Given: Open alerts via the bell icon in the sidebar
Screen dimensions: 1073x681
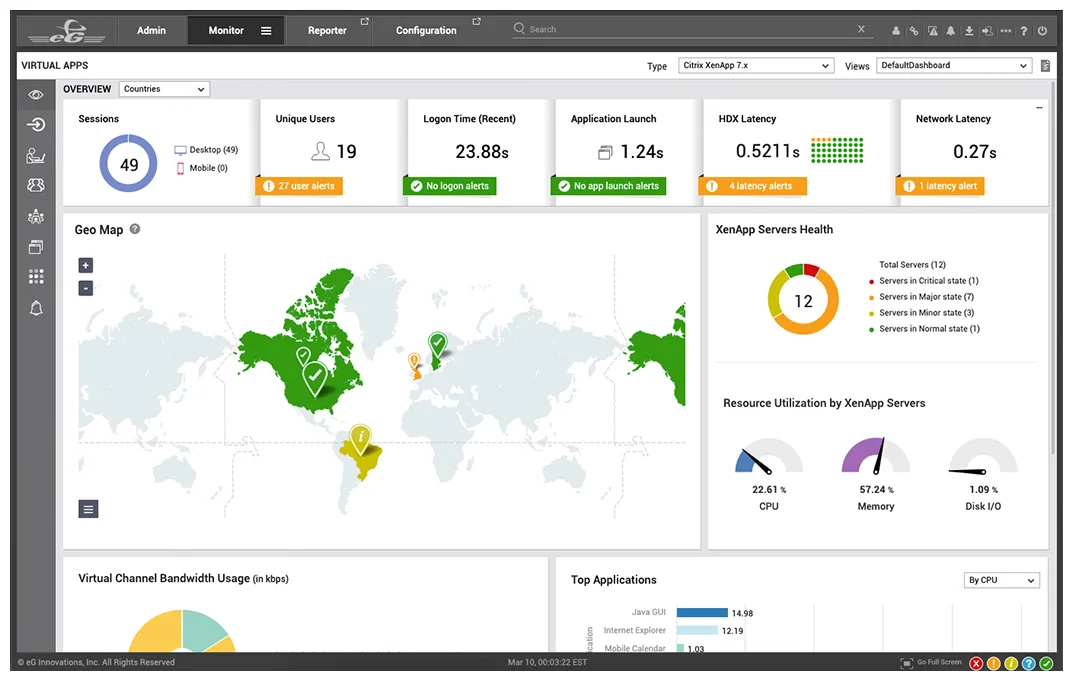Looking at the screenshot, I should point(36,308).
